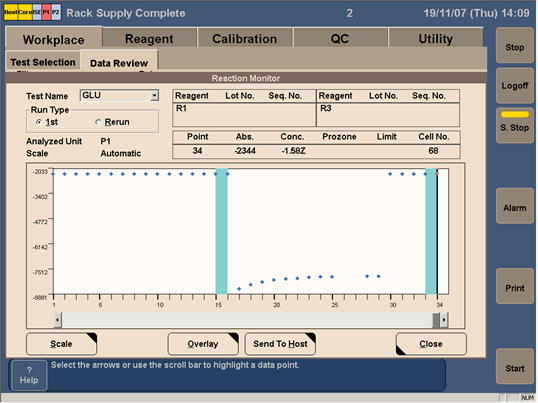Click the scrollbar right arrow
The image size is (538, 403).
444,320
